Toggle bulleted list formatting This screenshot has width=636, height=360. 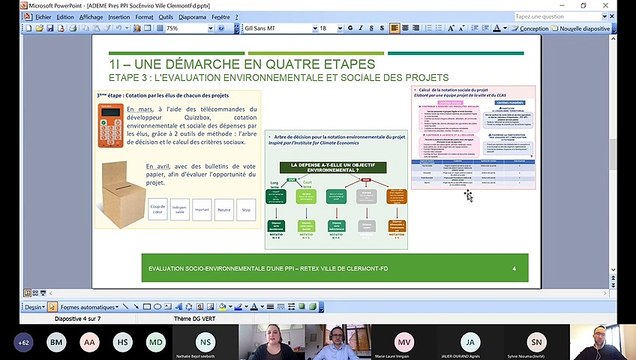(439, 28)
